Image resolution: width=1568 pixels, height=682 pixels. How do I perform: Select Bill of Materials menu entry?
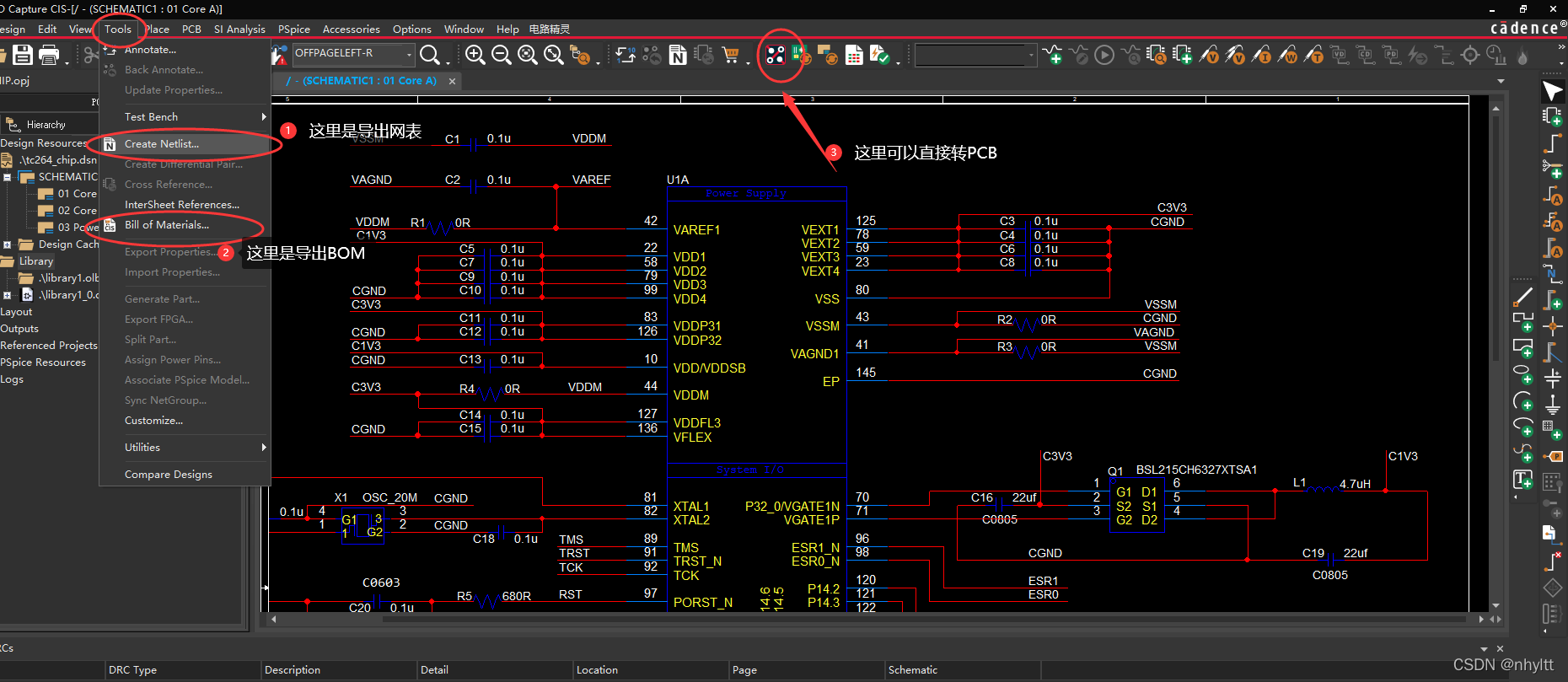[167, 225]
